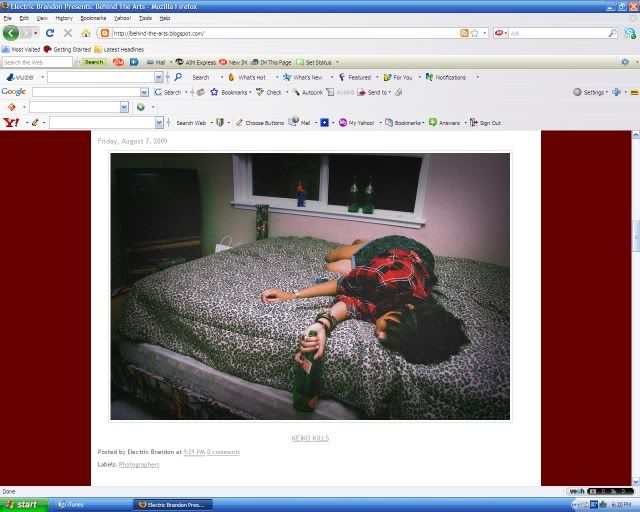Screen dimensions: 640x512
Task: Open the Google Settings dropdown
Action: pos(590,92)
